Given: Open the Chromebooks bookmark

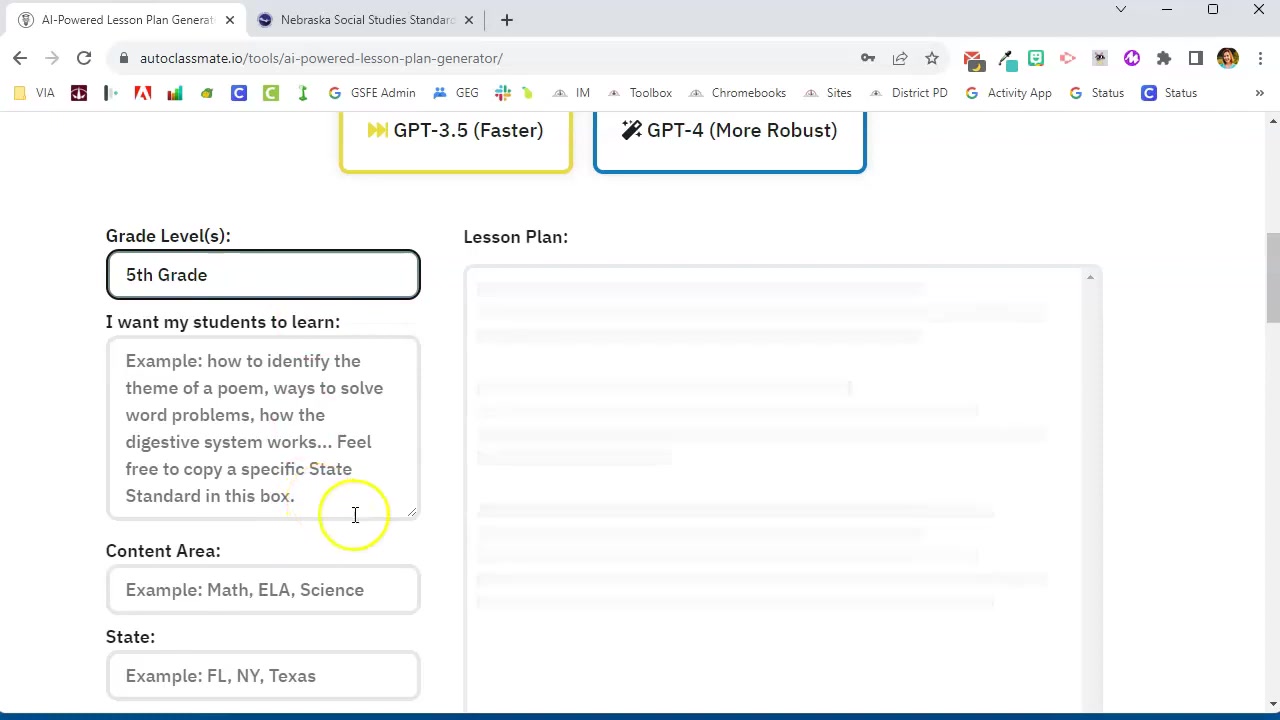Looking at the screenshot, I should [x=738, y=93].
